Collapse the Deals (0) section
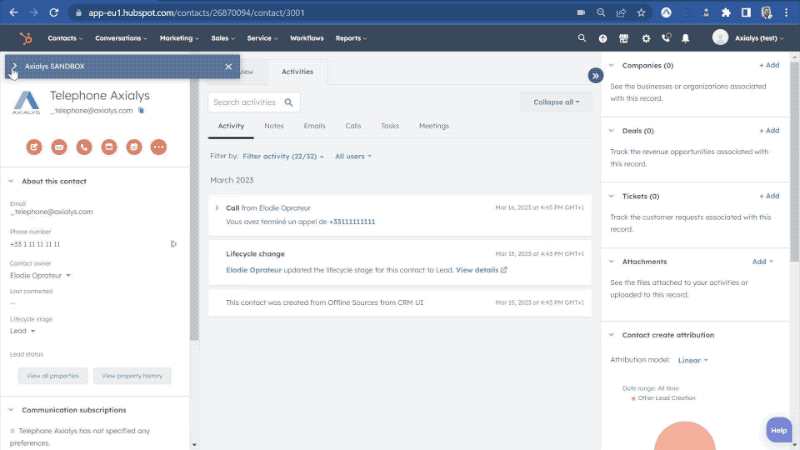800x450 pixels. (611, 131)
